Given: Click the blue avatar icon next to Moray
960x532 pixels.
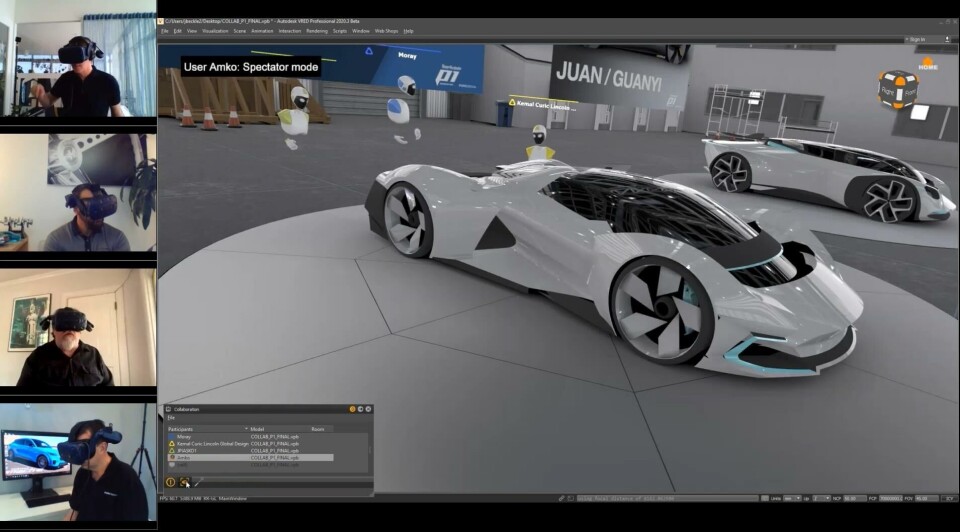Looking at the screenshot, I should 172,436.
